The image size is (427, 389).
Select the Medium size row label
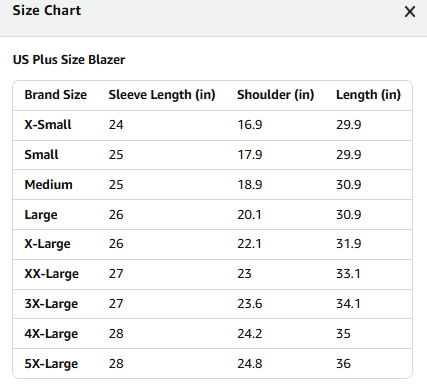point(49,185)
